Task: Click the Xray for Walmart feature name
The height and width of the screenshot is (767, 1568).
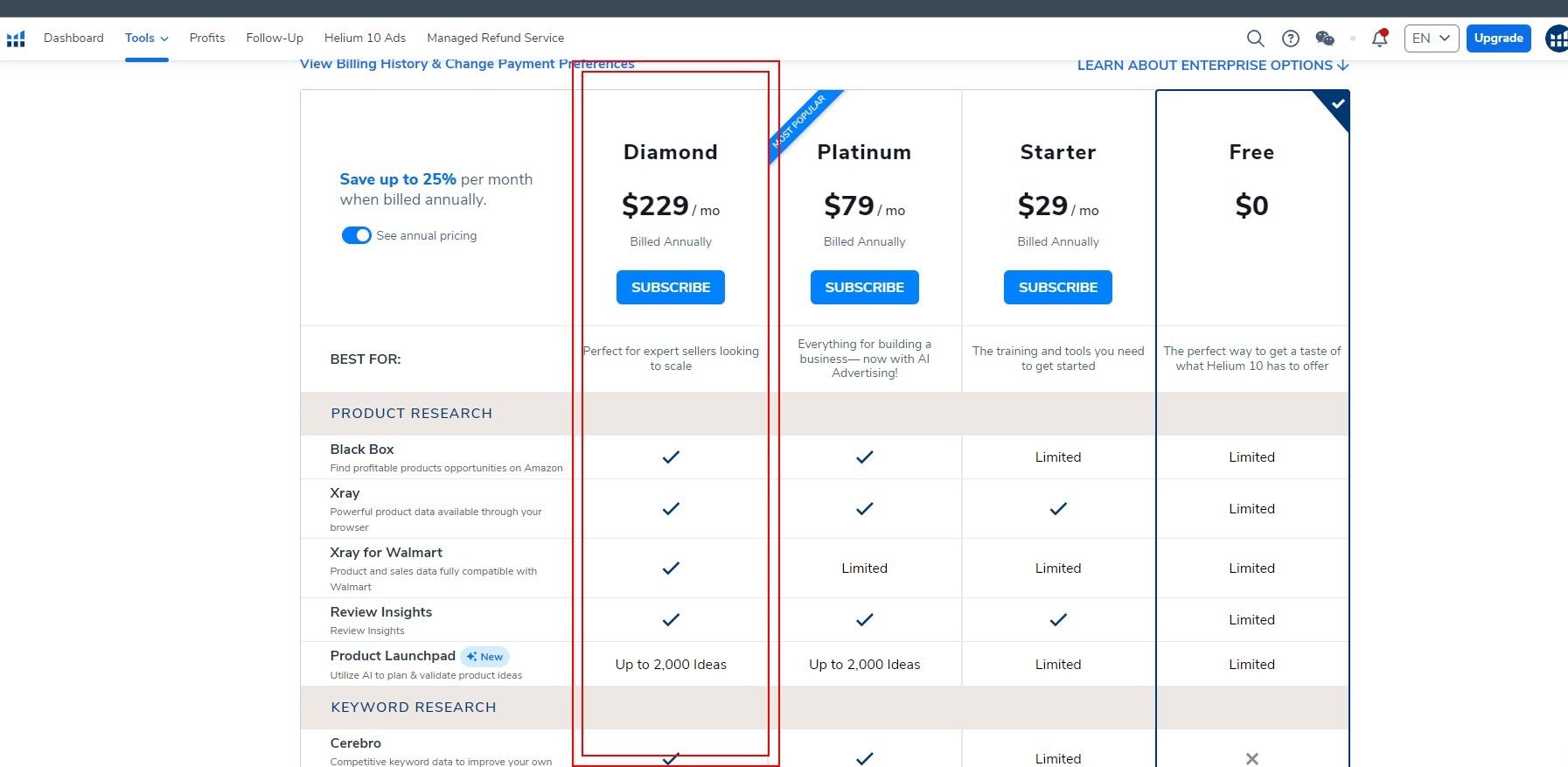Action: tap(386, 553)
